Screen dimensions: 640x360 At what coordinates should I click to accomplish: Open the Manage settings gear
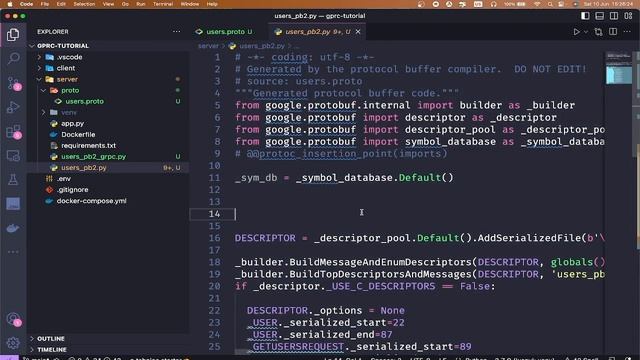pyautogui.click(x=13, y=343)
